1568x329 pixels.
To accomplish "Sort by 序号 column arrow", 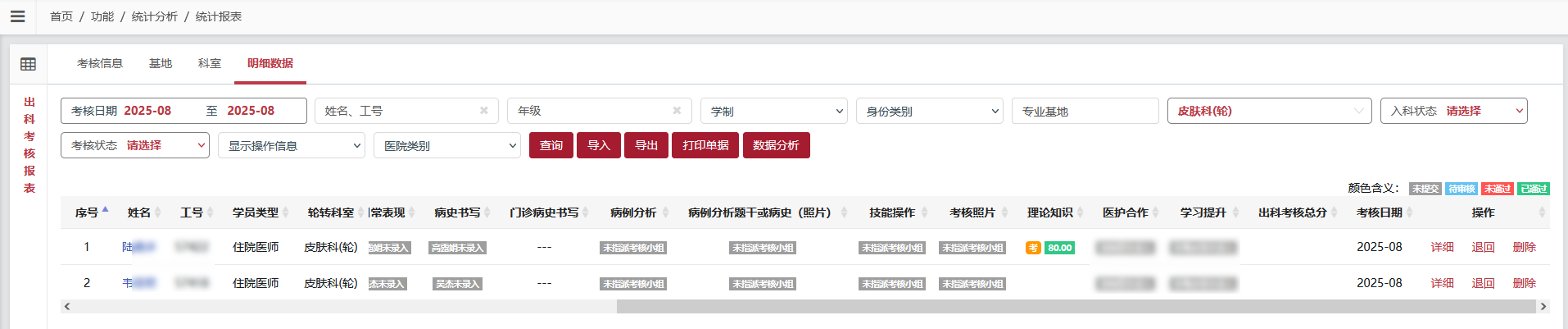I will pyautogui.click(x=106, y=210).
